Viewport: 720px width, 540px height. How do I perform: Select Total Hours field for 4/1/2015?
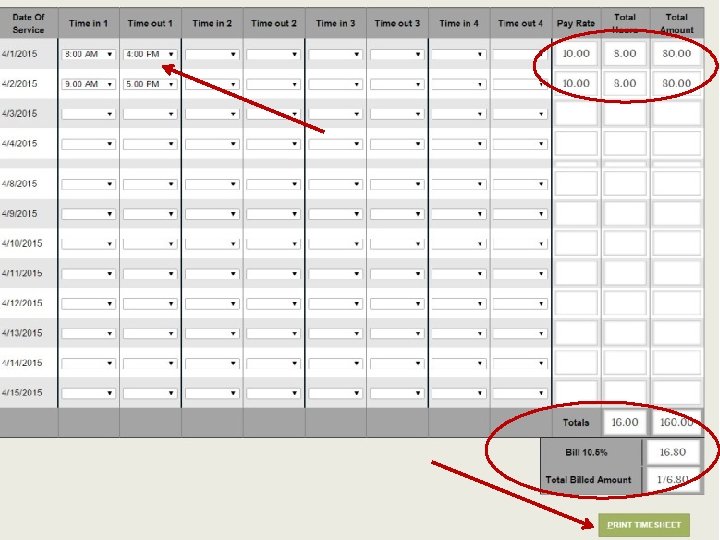tap(625, 54)
